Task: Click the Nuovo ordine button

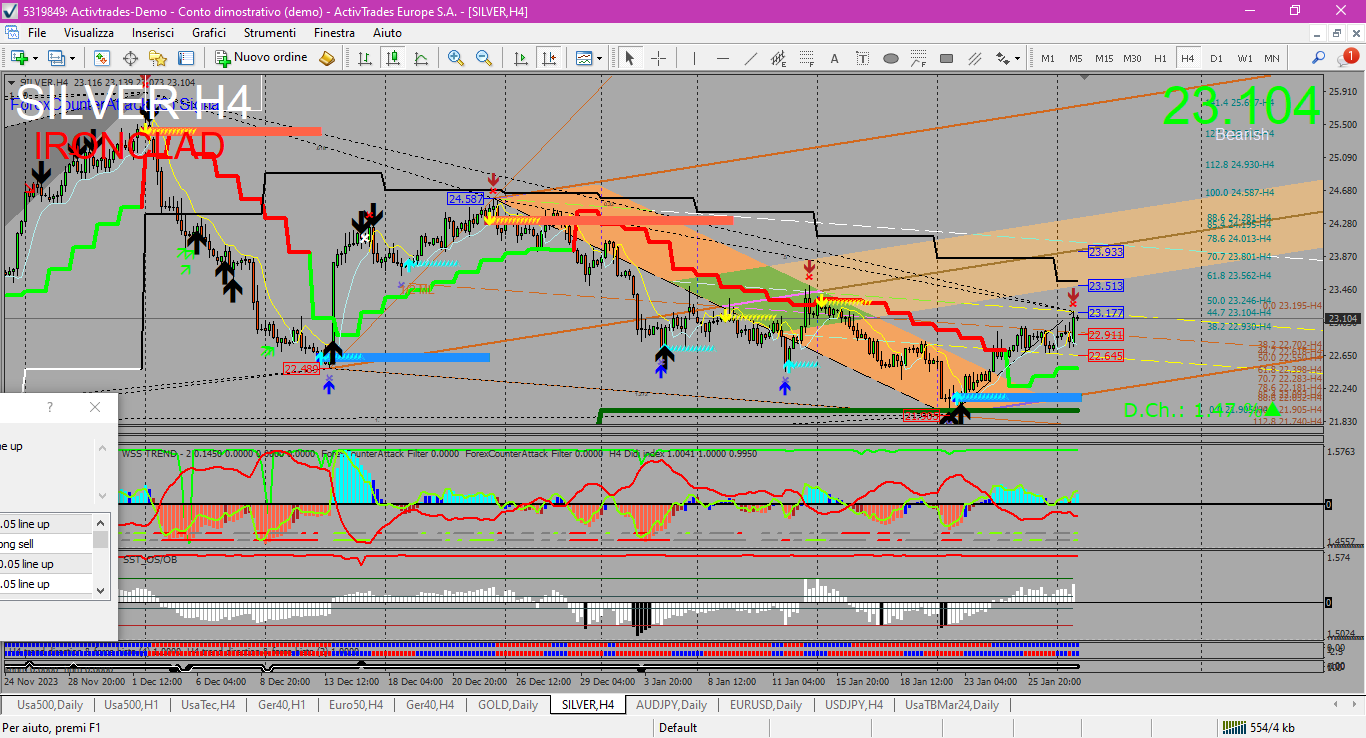Action: click(x=264, y=58)
